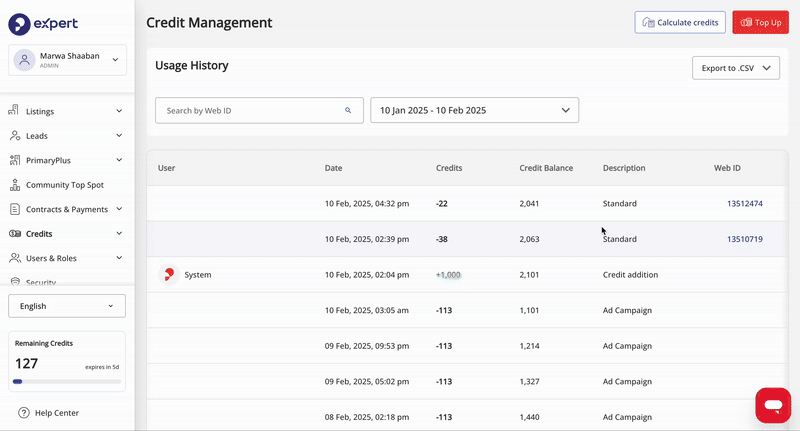Click the User column header
Image resolution: width=800 pixels, height=431 pixels.
[x=166, y=168]
